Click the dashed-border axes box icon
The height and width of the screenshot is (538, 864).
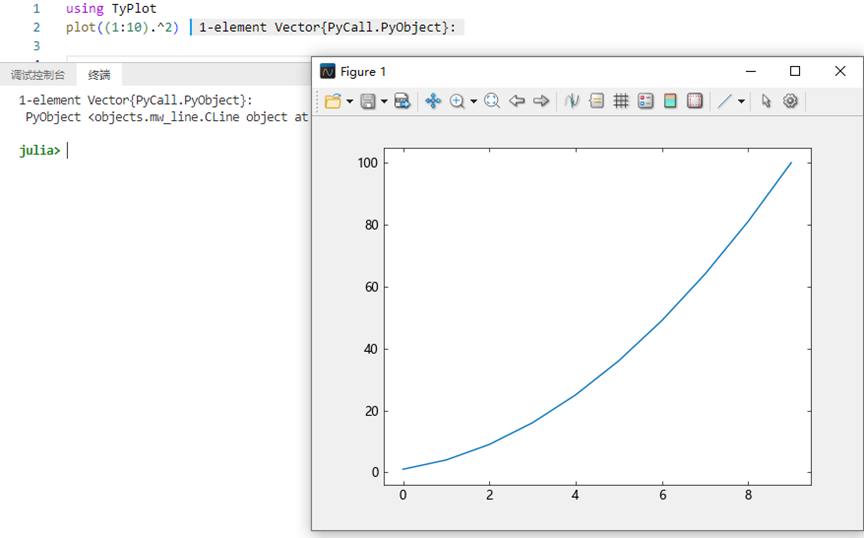pos(695,101)
